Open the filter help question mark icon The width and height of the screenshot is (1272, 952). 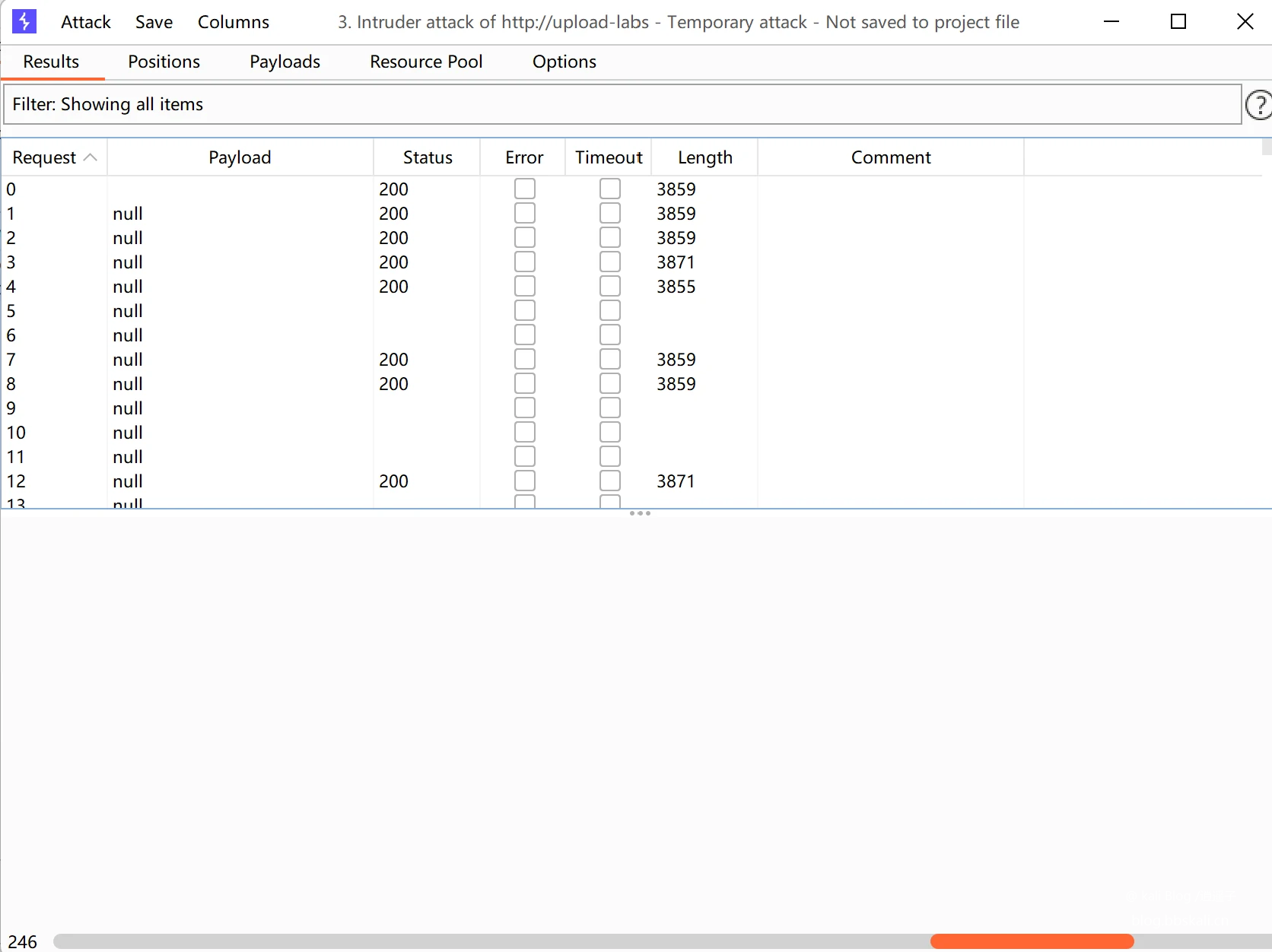[1258, 105]
